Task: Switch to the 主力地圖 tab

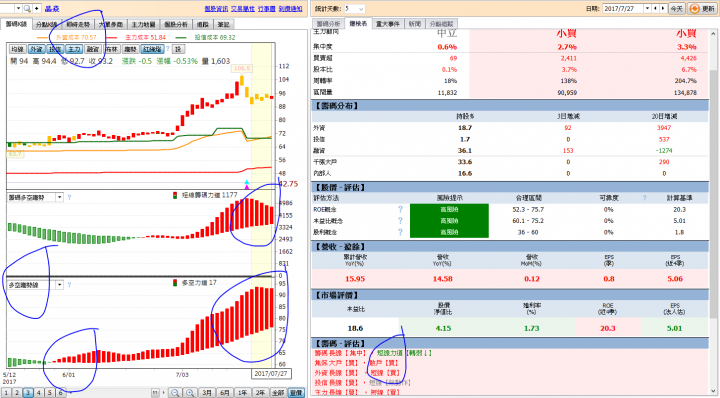Action: [143, 24]
